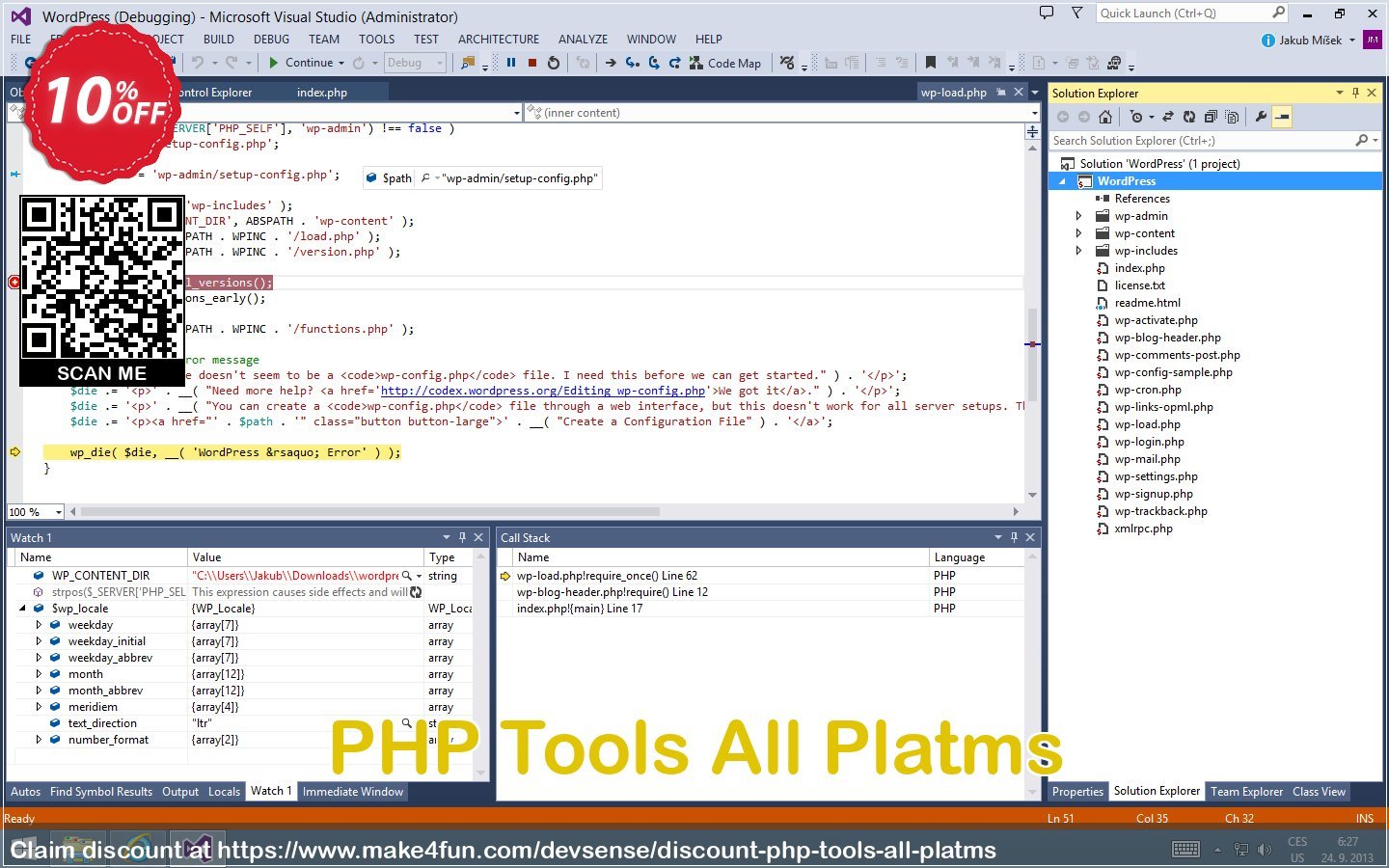The image size is (1389, 868).
Task: Follow the codex.wordpress.org link in code
Action: coord(543,391)
